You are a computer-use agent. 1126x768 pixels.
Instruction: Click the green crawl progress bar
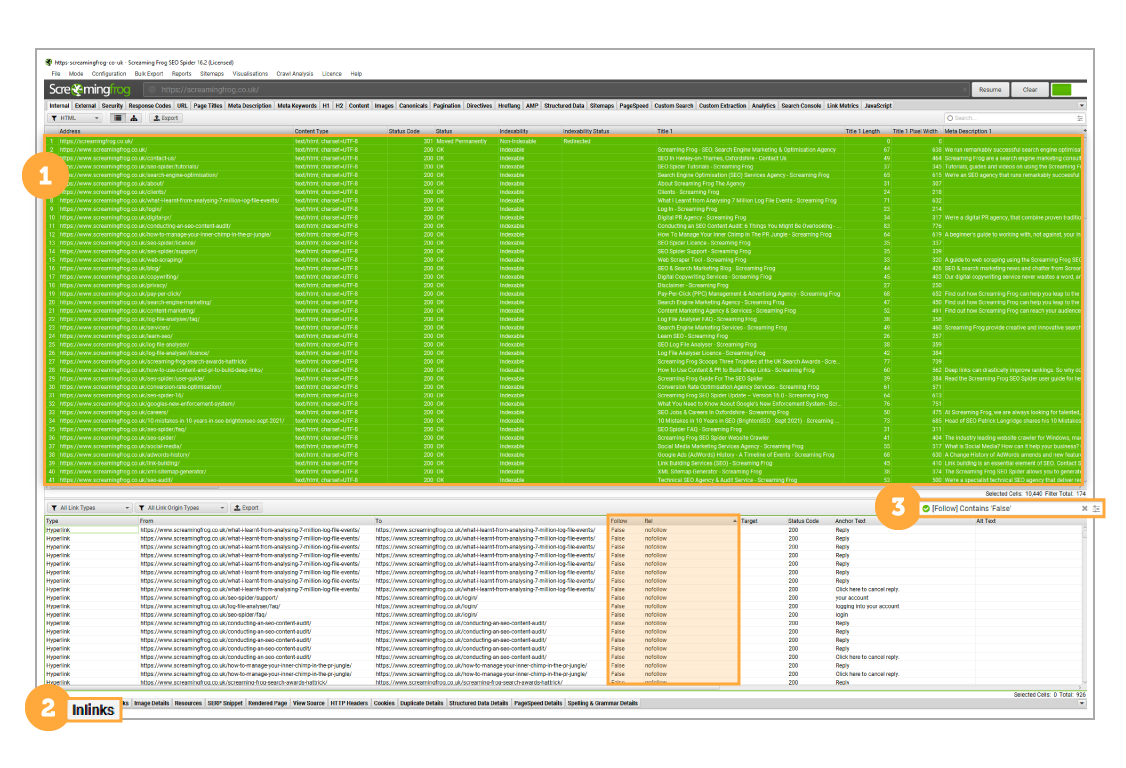(1061, 90)
